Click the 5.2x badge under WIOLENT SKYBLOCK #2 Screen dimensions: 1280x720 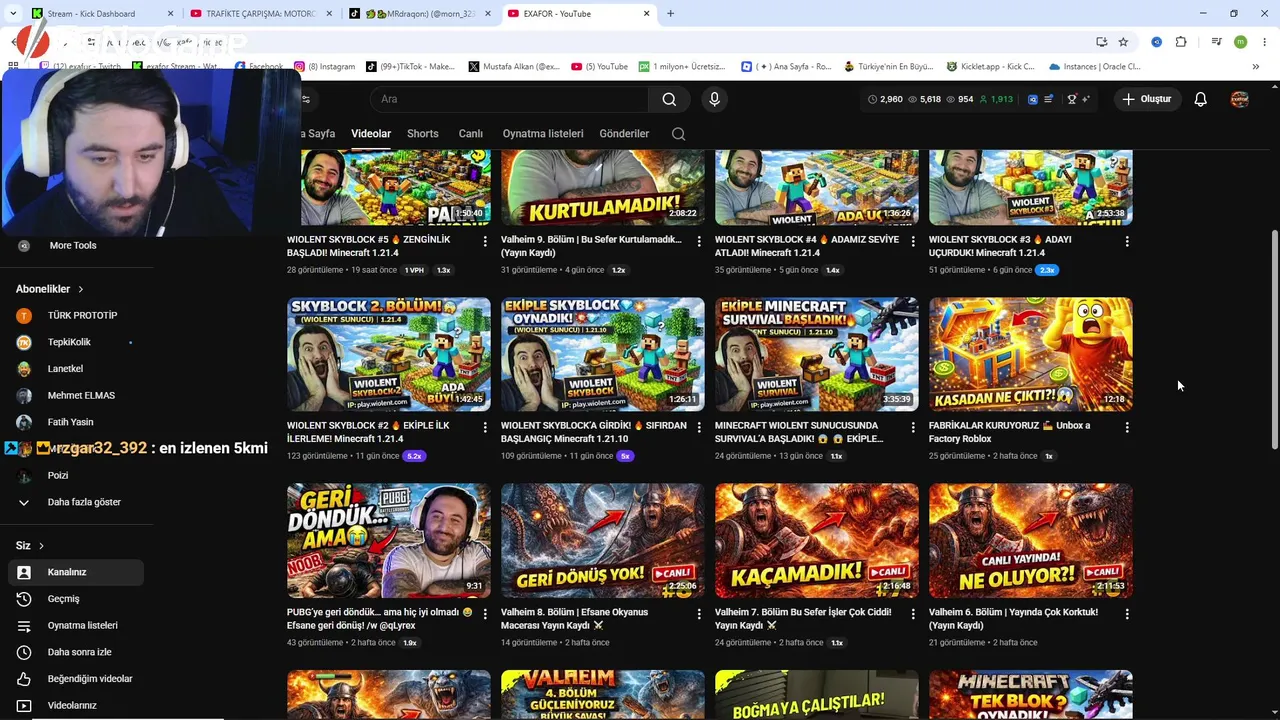point(413,456)
